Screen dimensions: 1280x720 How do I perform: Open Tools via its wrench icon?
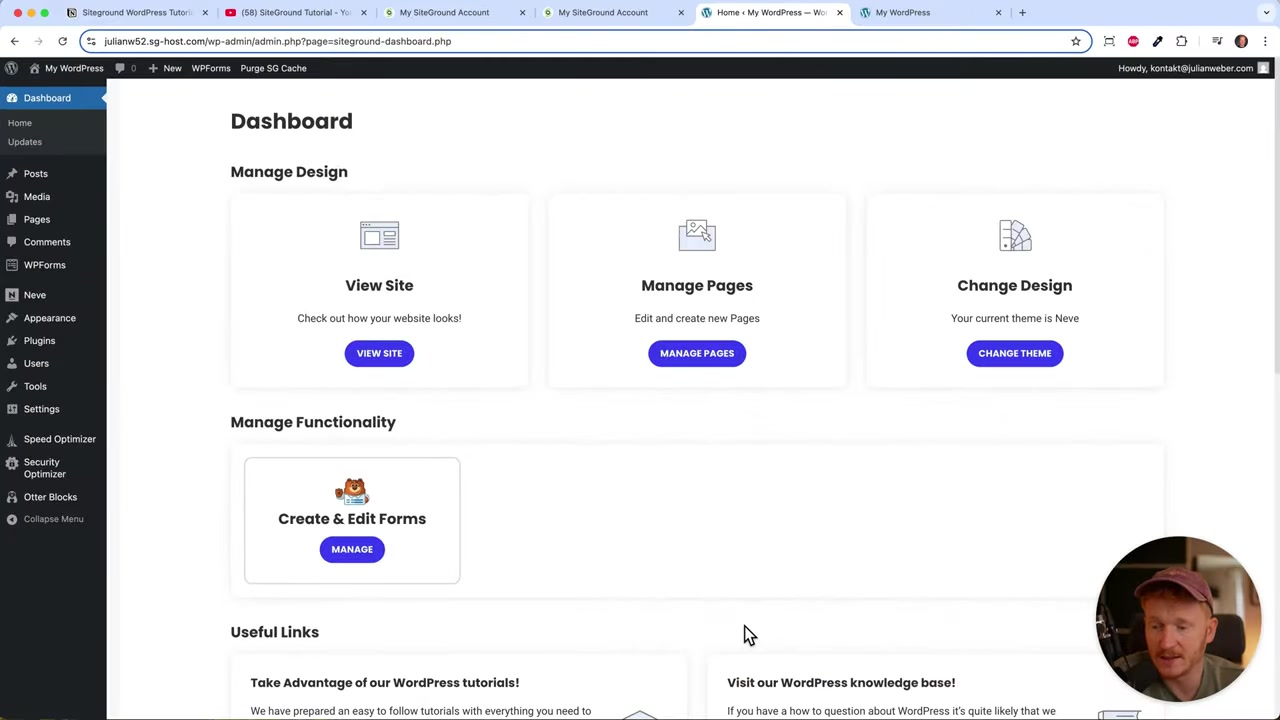click(12, 386)
